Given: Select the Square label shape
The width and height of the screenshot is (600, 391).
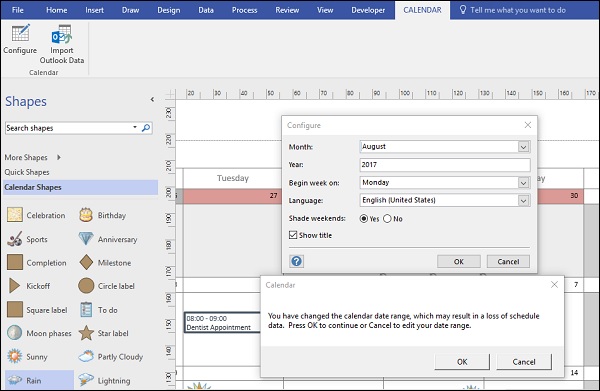Looking at the screenshot, I should point(37,310).
